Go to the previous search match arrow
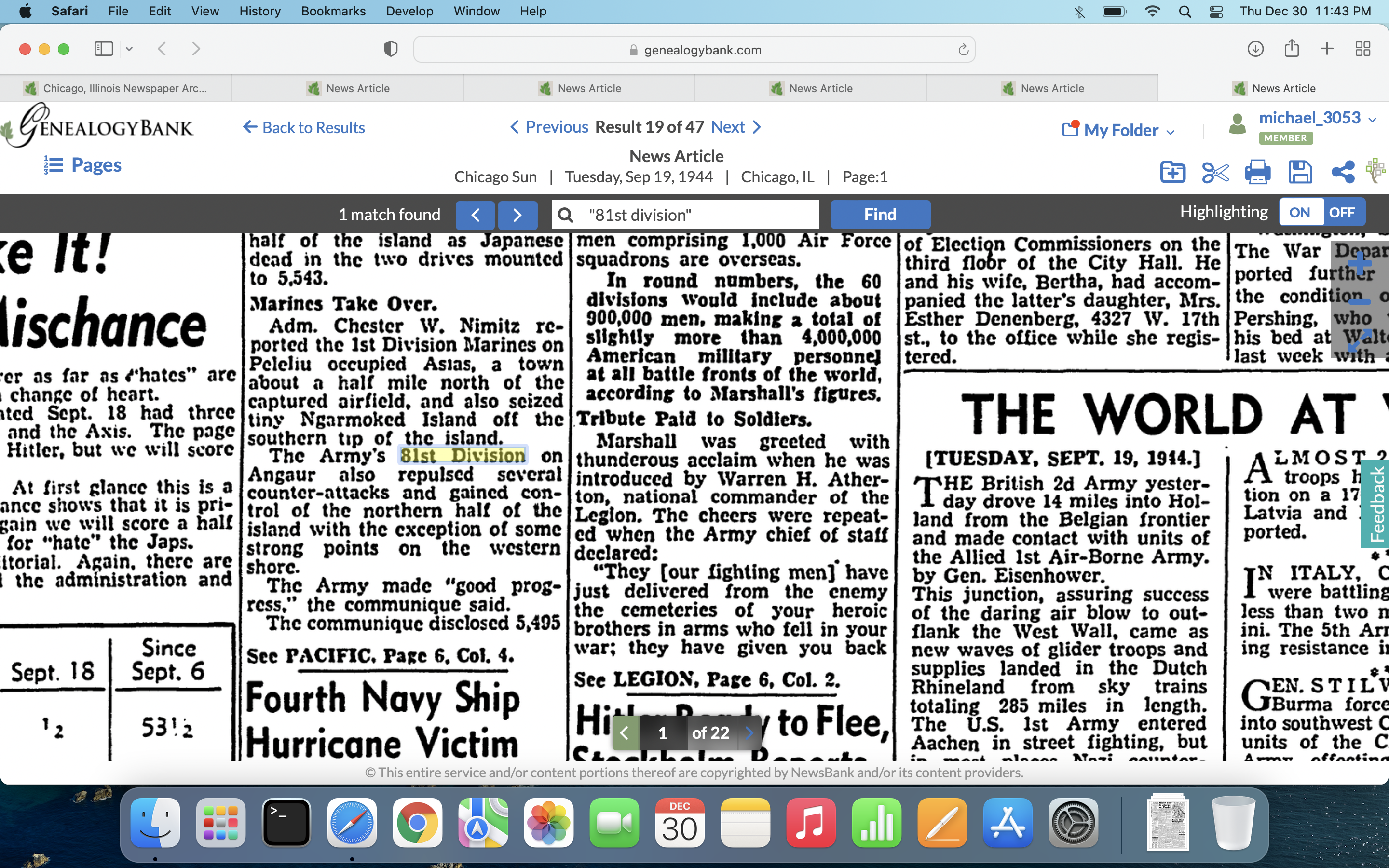This screenshot has width=1389, height=868. pos(475,215)
